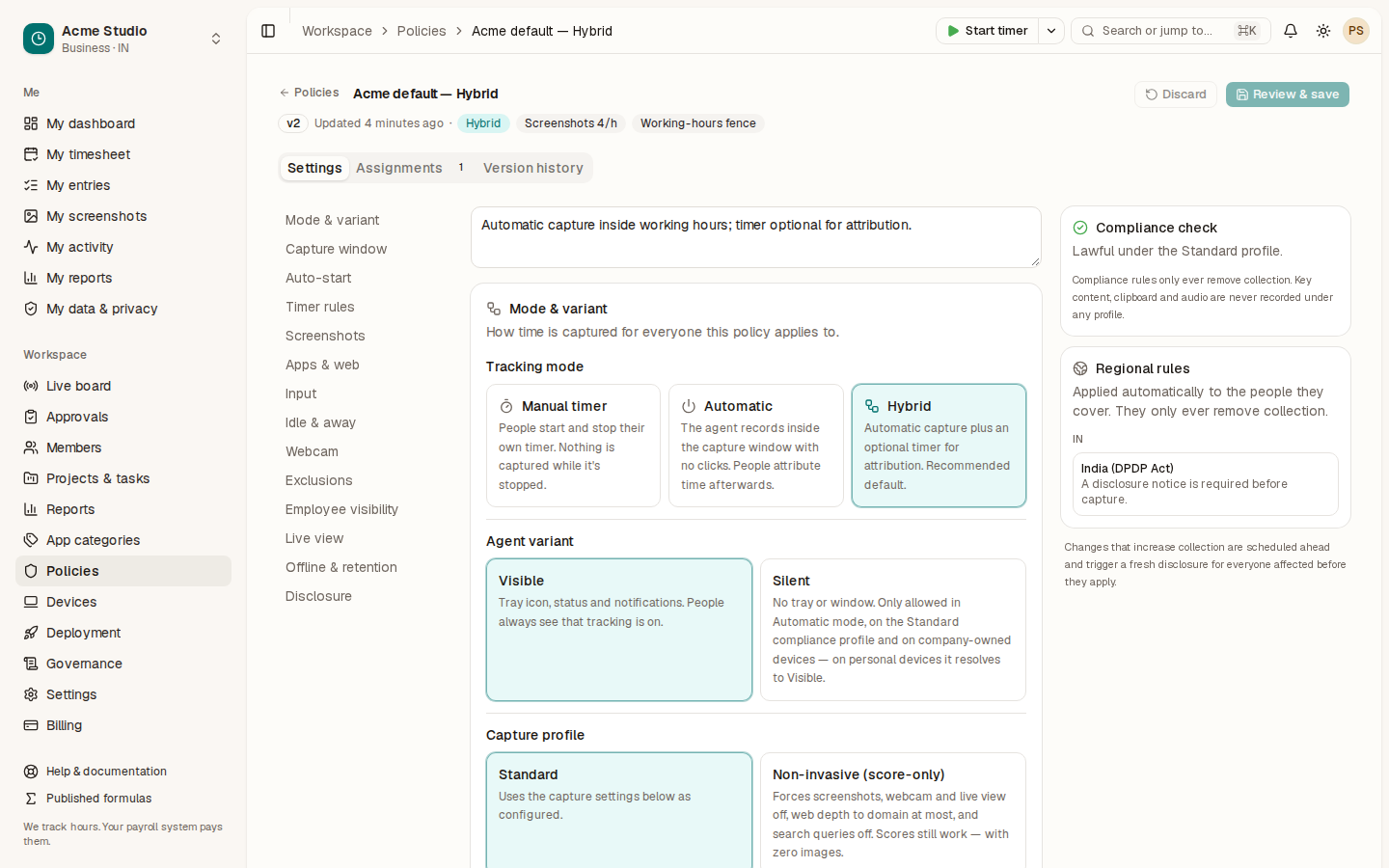Image resolution: width=1389 pixels, height=868 pixels.
Task: Open Approvals icon
Action: (x=31, y=417)
